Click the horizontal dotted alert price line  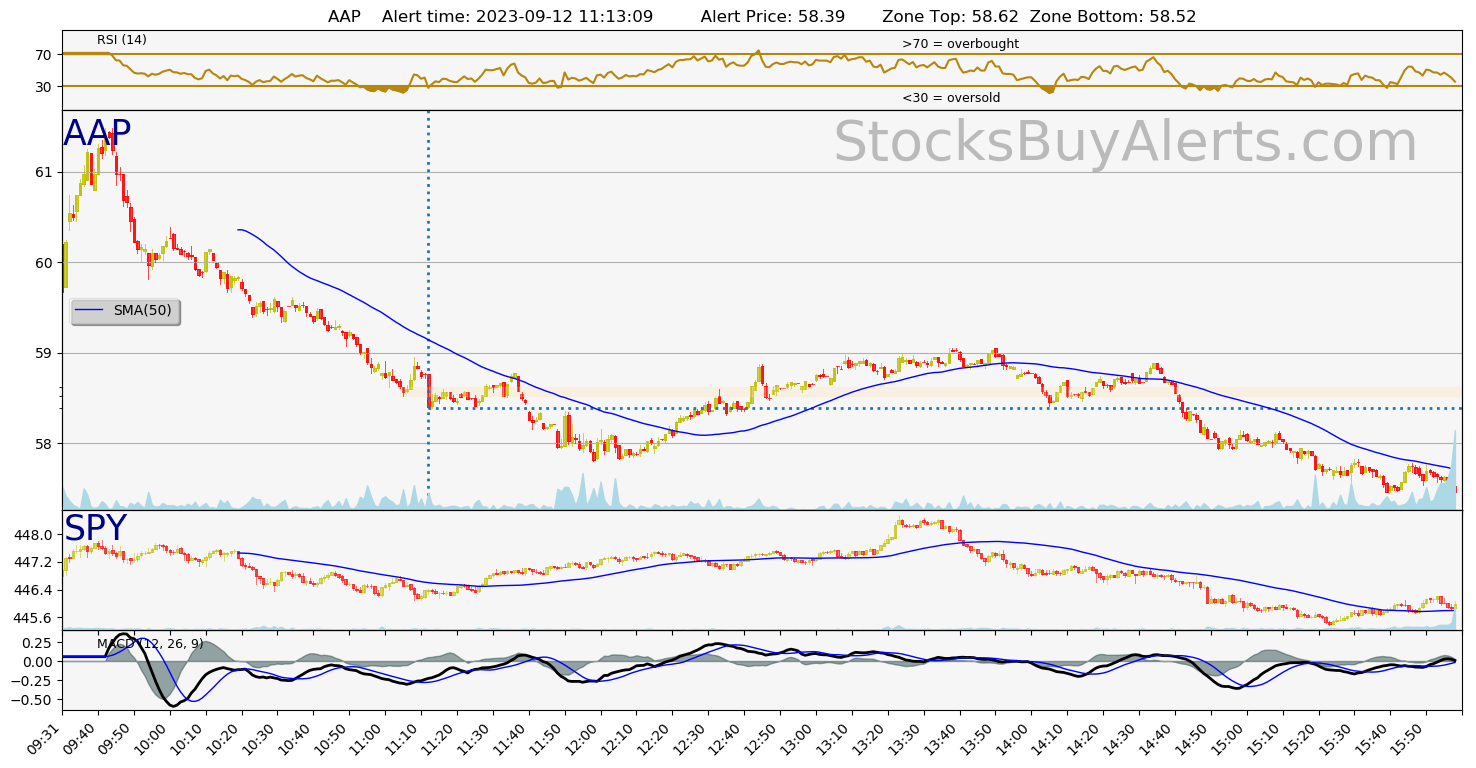tap(945, 408)
